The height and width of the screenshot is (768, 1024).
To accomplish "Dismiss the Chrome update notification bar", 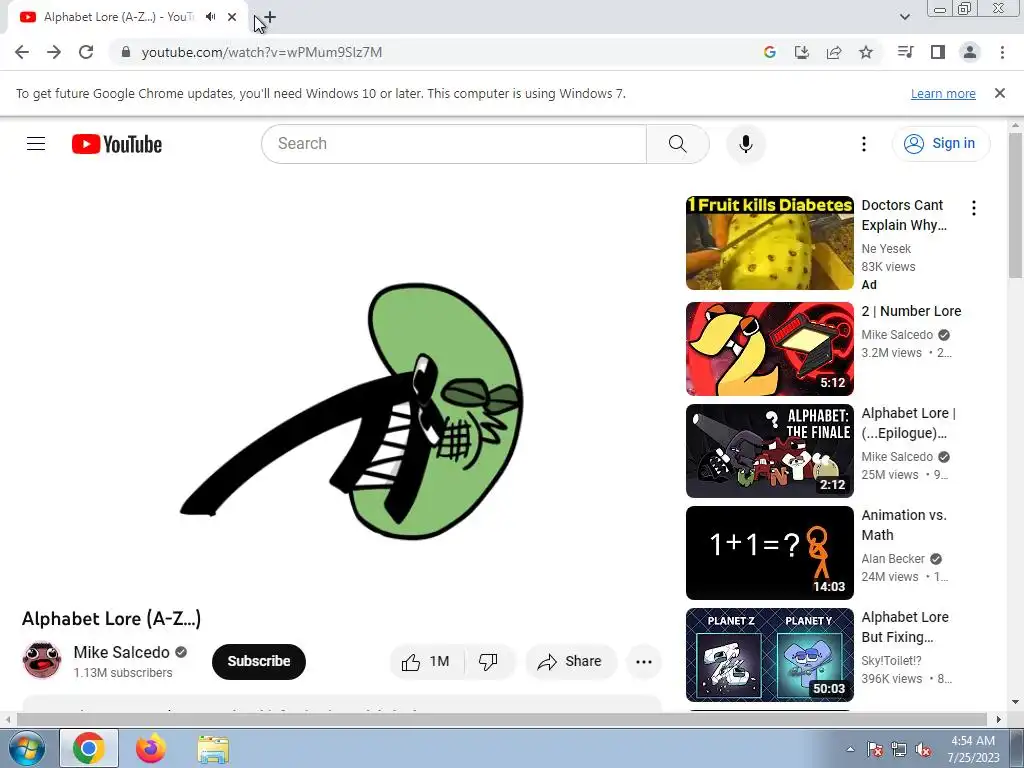I will click(x=999, y=93).
